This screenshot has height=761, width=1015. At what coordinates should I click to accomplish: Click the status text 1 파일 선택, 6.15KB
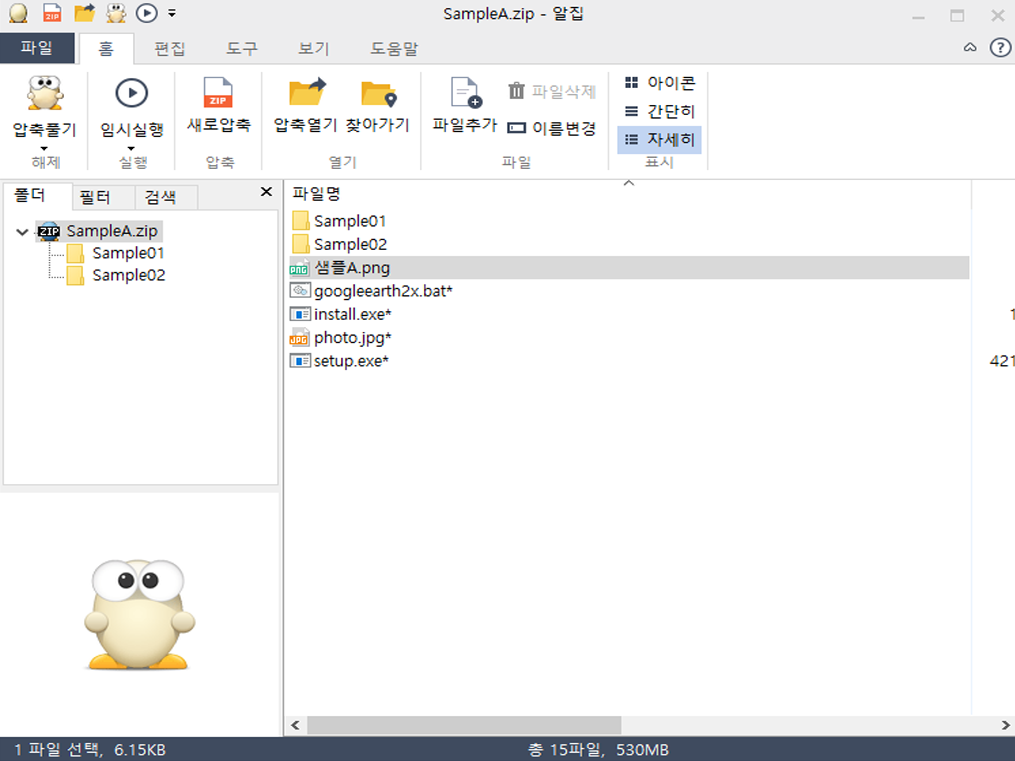90,749
